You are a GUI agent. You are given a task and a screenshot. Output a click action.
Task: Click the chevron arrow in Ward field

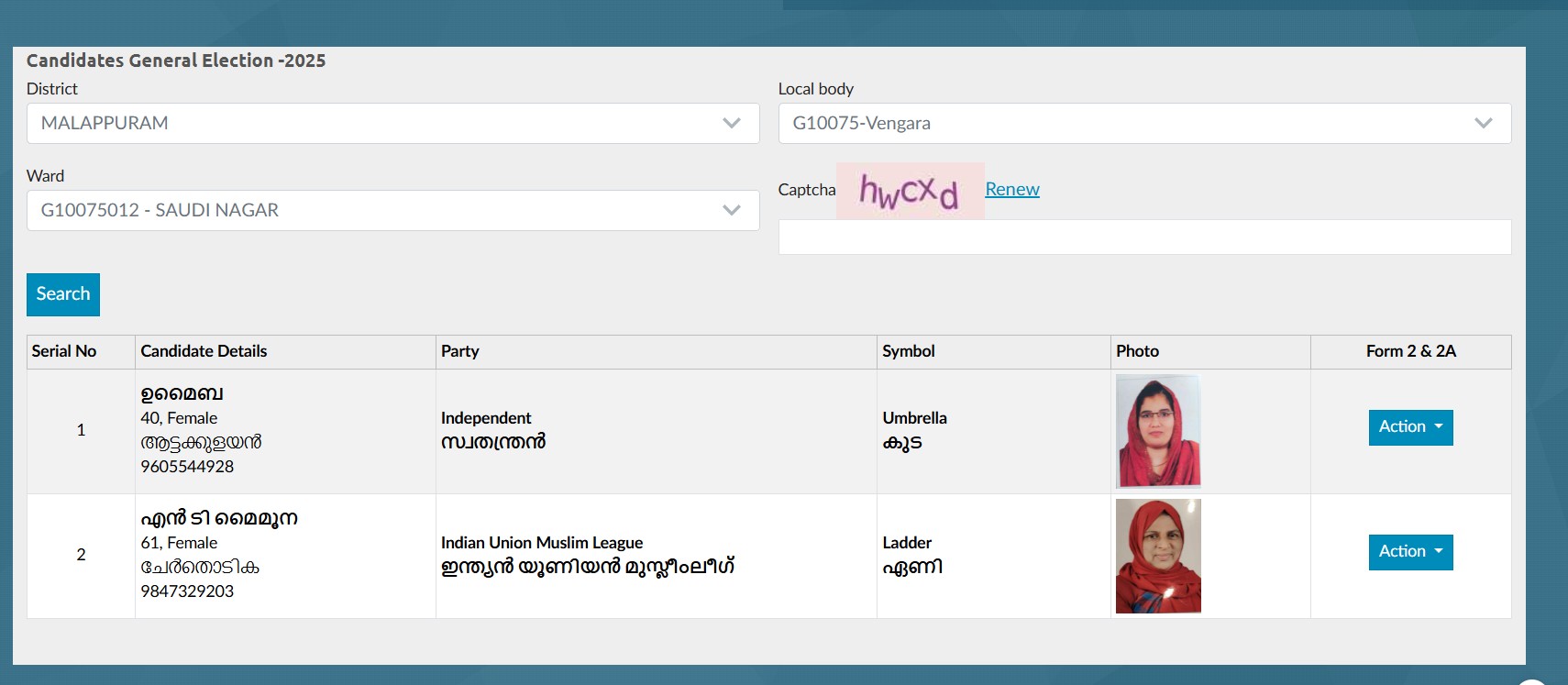(731, 210)
